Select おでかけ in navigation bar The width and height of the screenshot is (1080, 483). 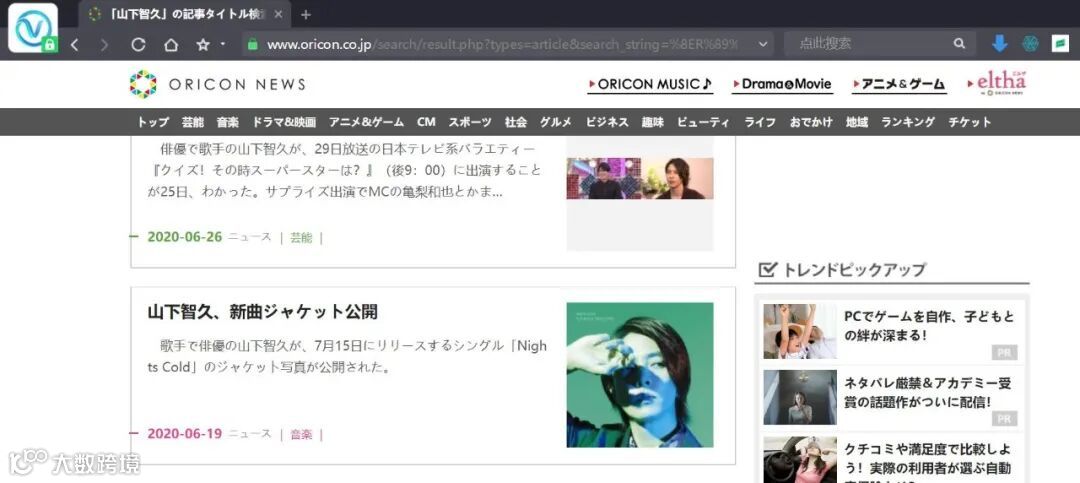click(x=811, y=122)
